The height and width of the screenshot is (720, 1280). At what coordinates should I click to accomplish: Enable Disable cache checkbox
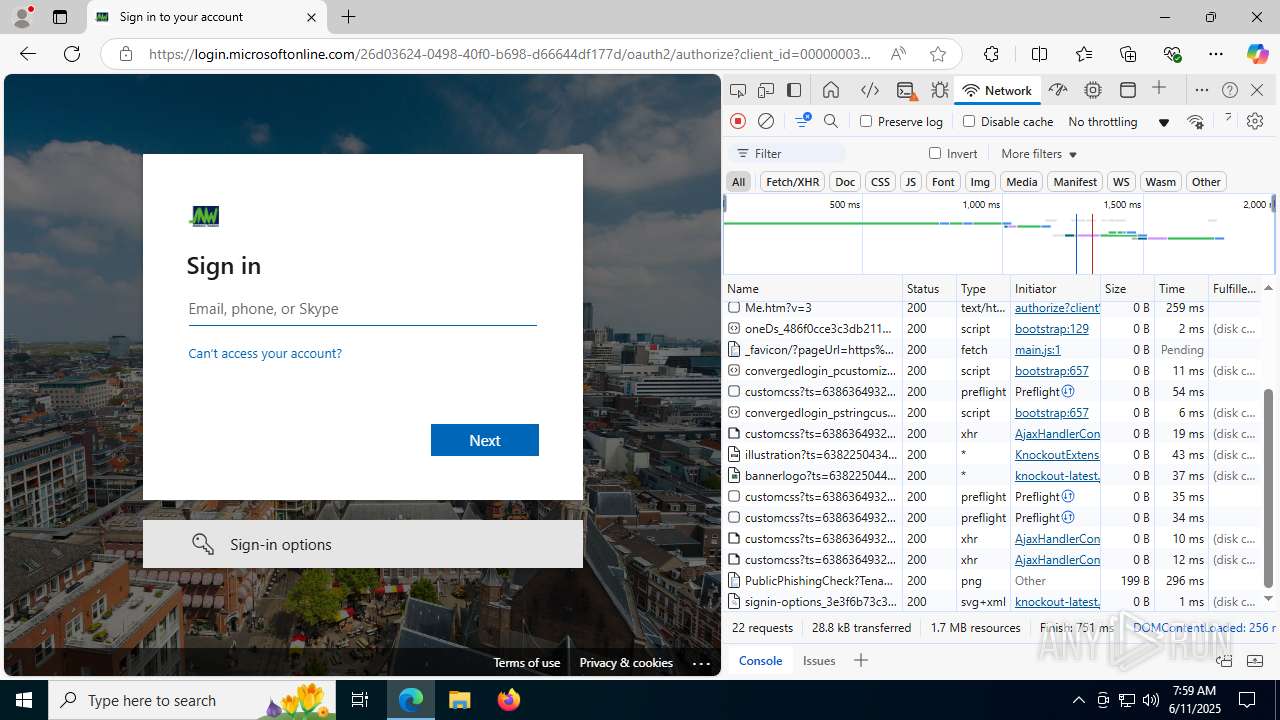point(968,121)
